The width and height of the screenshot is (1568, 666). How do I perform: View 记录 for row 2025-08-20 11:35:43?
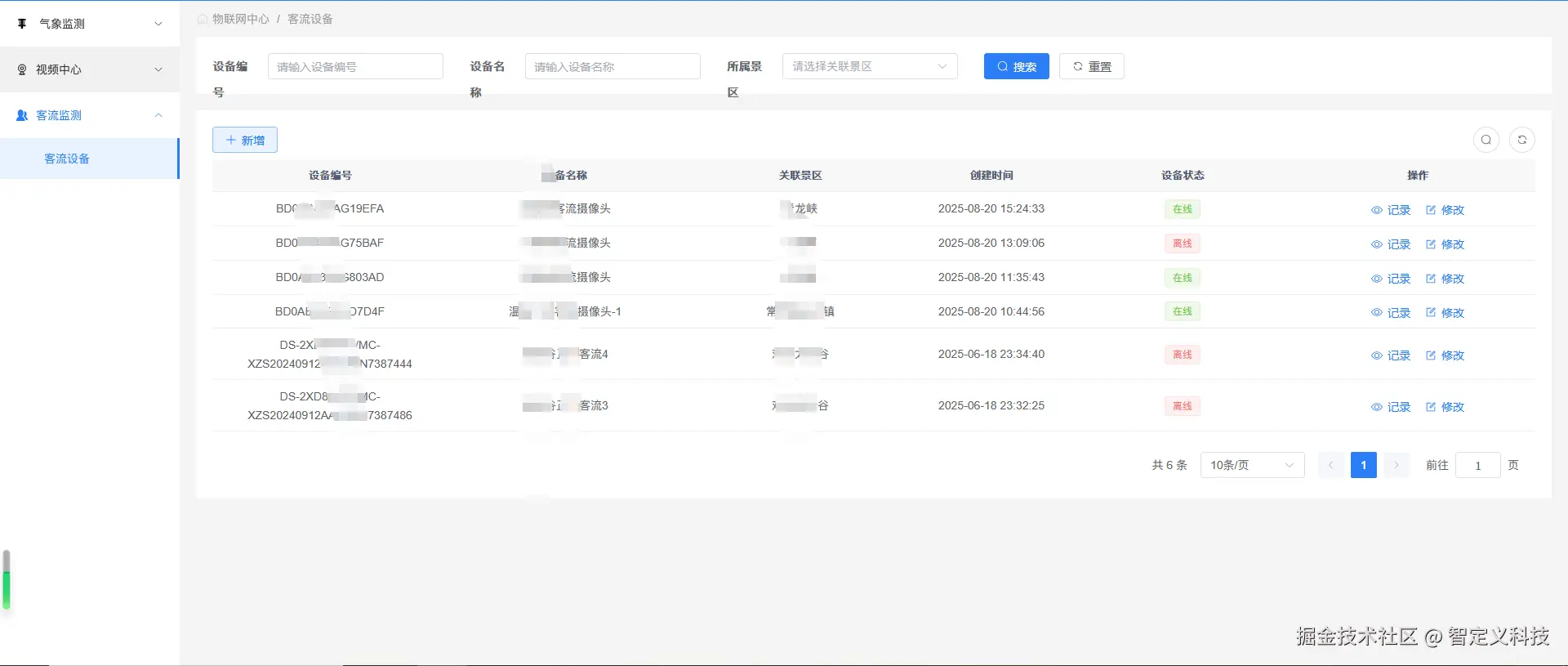tap(1391, 279)
